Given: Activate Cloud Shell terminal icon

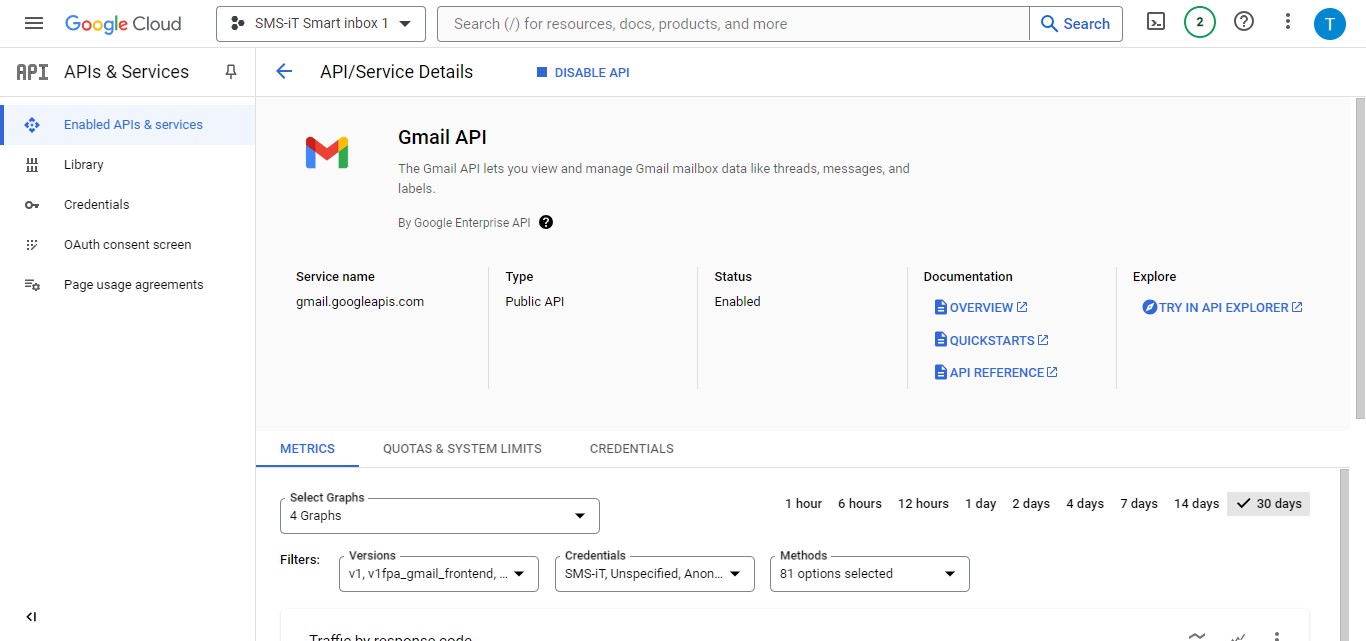Looking at the screenshot, I should [1156, 22].
